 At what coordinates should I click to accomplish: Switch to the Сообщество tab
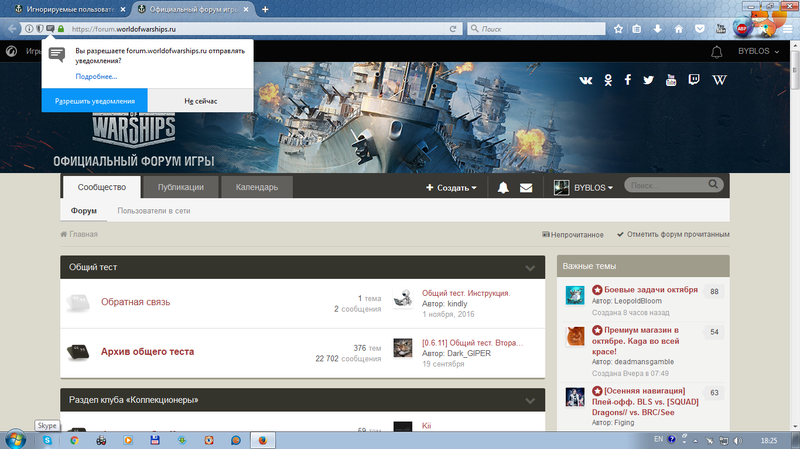102,187
